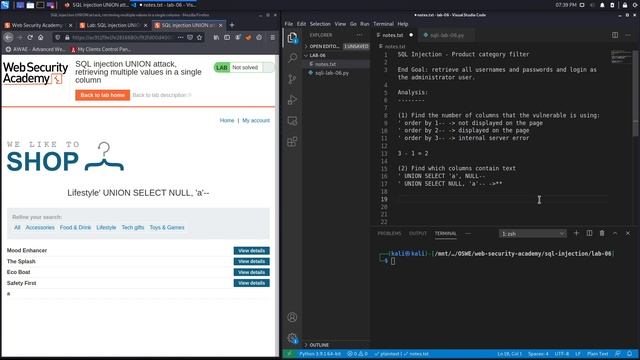The image size is (640, 360).
Task: Select language mode Plain Text
Action: (597, 353)
